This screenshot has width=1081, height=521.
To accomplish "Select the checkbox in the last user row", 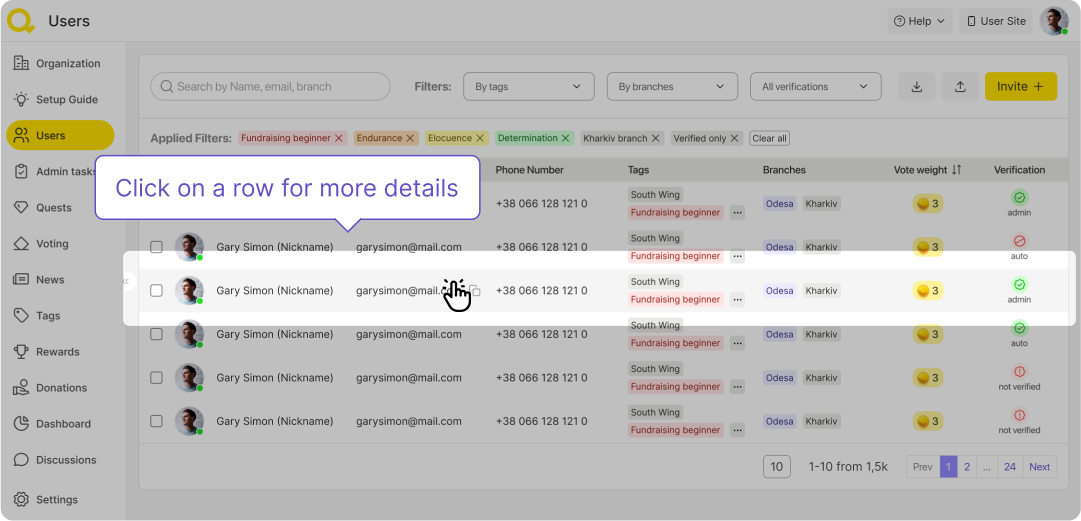I will tap(156, 421).
